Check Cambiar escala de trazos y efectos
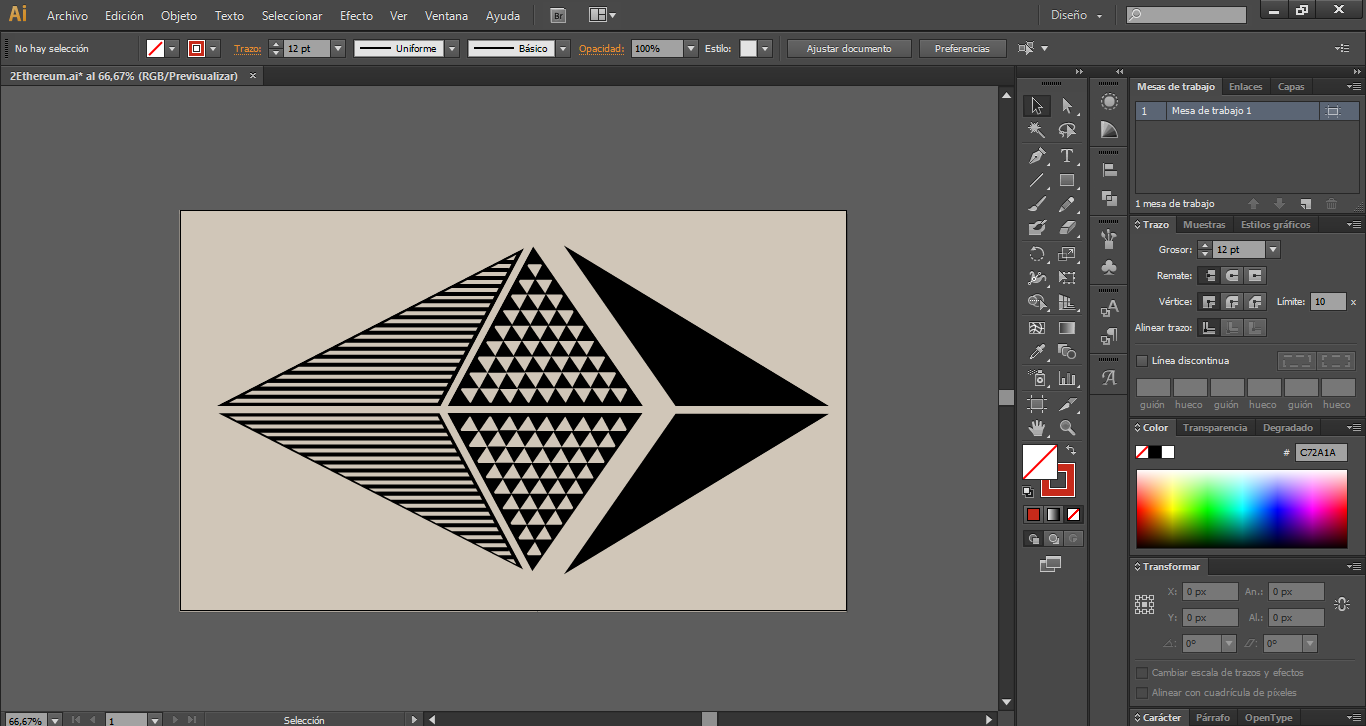The height and width of the screenshot is (726, 1366). pos(1142,673)
